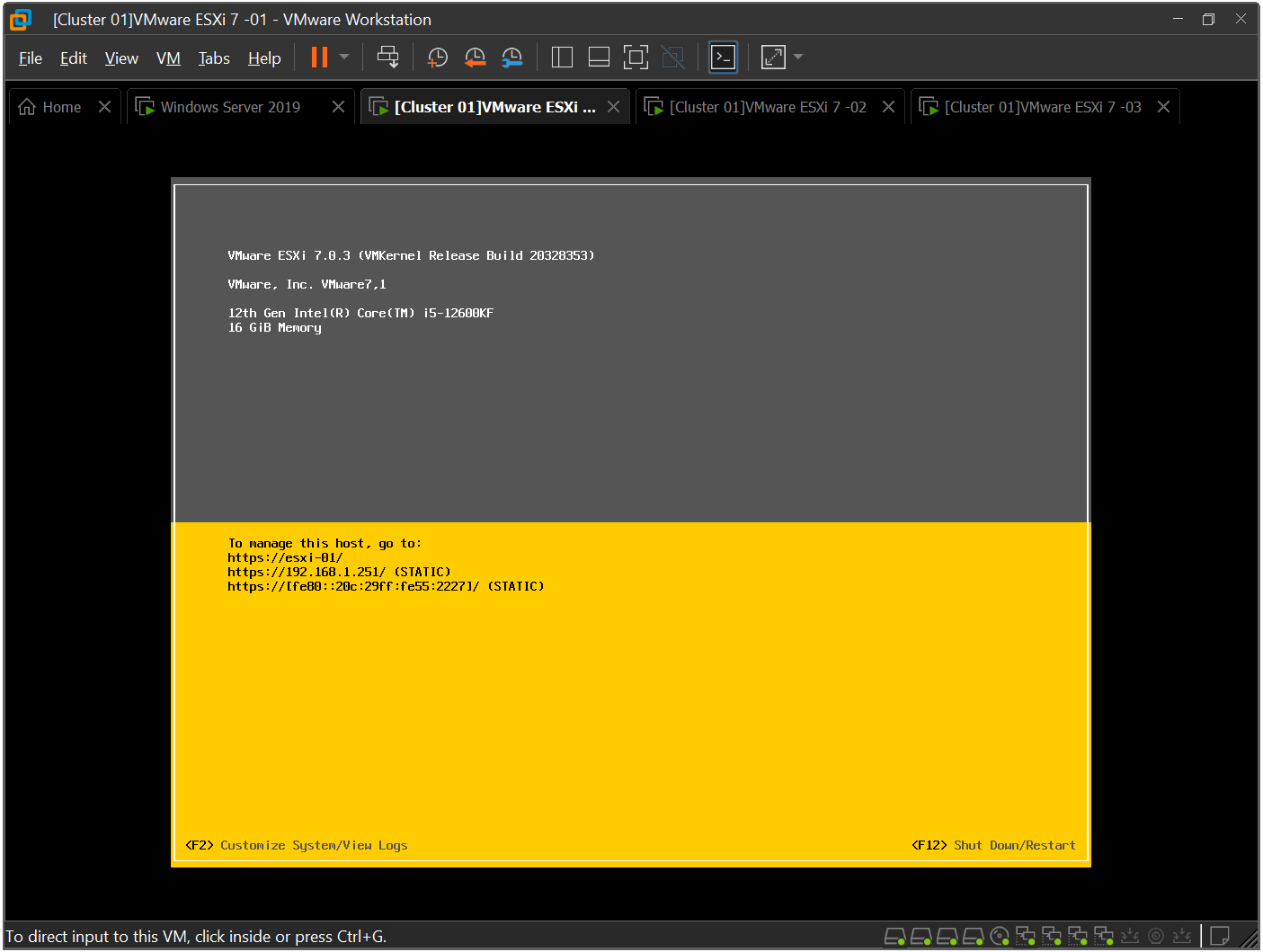Click the CD/DVD drive status icon
Image resolution: width=1263 pixels, height=952 pixels.
[x=1000, y=937]
